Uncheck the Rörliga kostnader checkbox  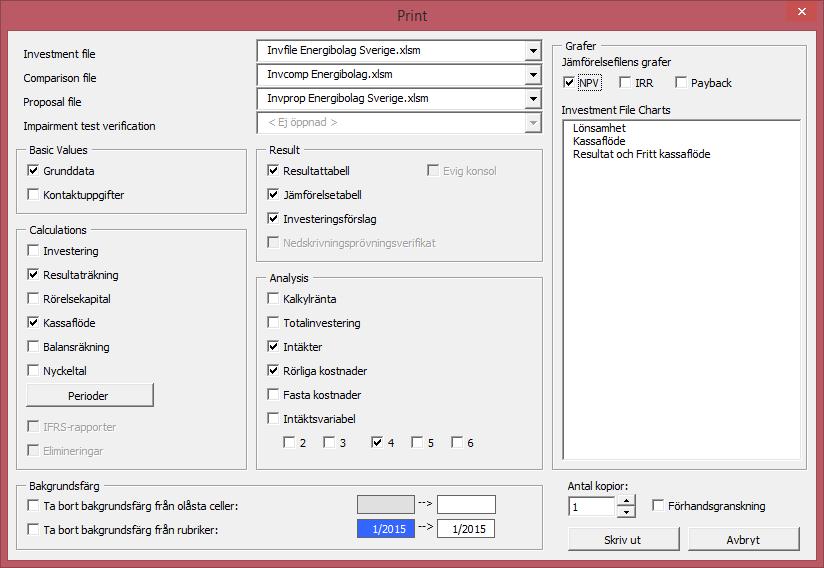click(x=273, y=370)
